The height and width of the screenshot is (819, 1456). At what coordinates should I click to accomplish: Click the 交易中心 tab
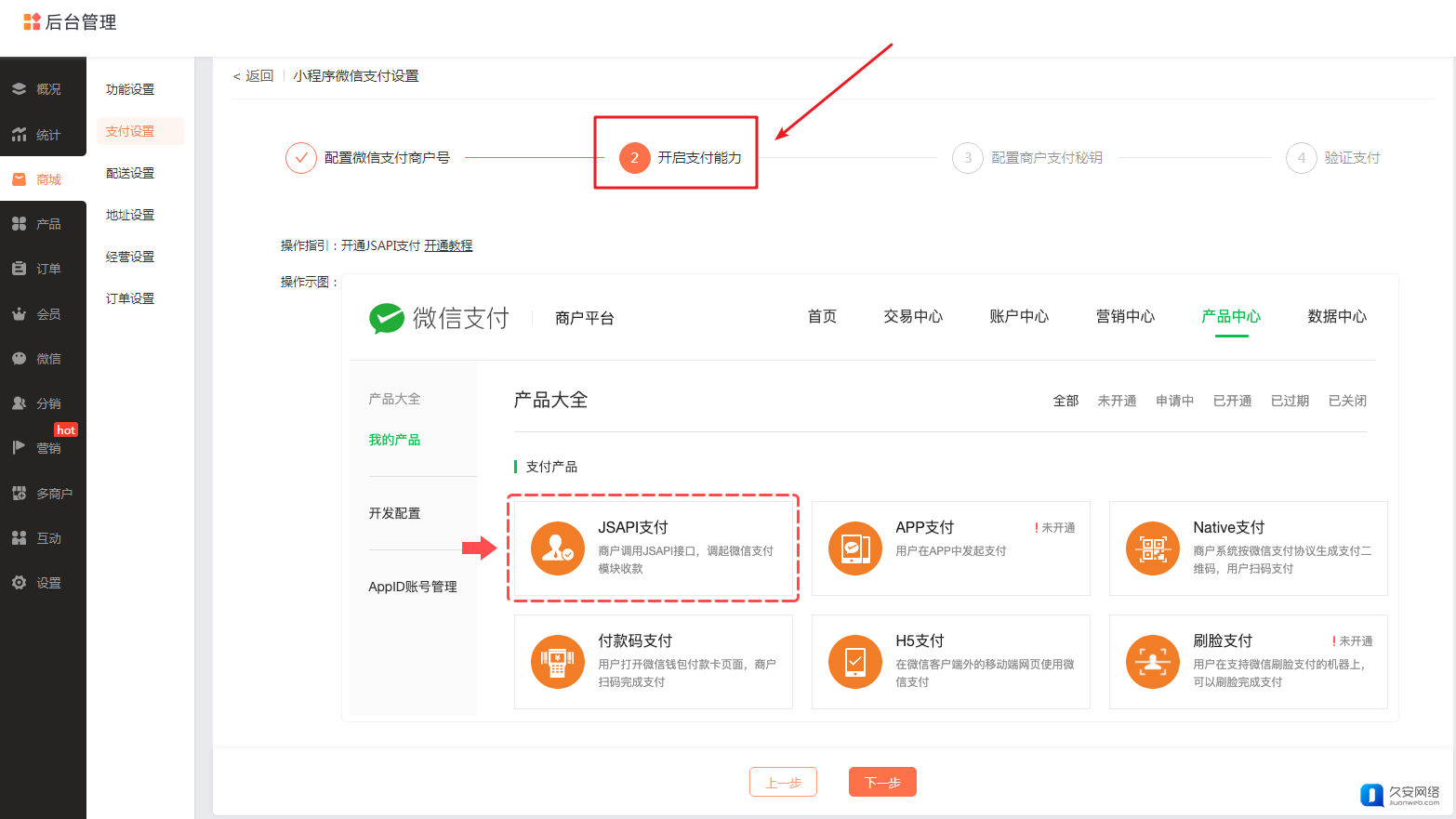913,316
